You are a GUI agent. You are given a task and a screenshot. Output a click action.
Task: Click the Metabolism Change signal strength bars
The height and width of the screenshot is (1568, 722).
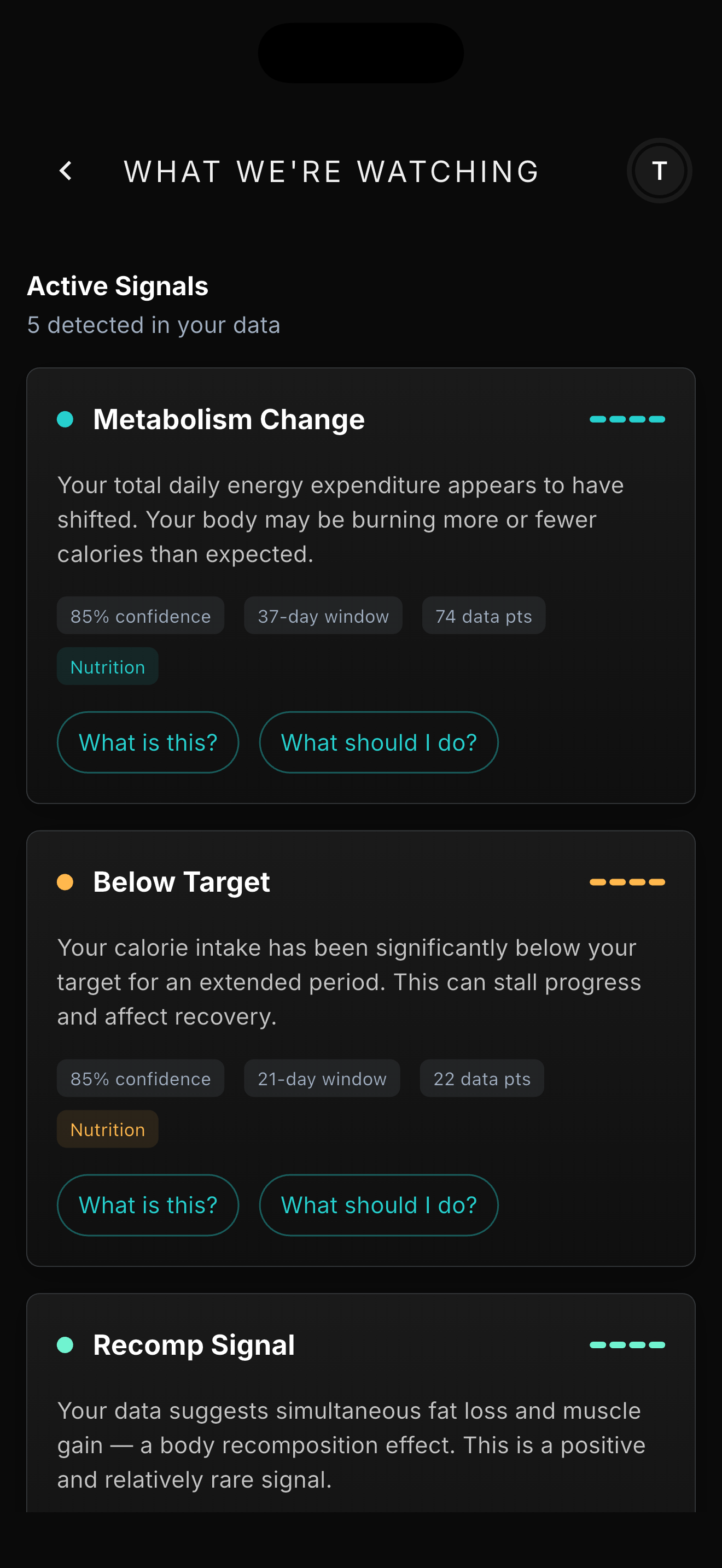pos(627,419)
